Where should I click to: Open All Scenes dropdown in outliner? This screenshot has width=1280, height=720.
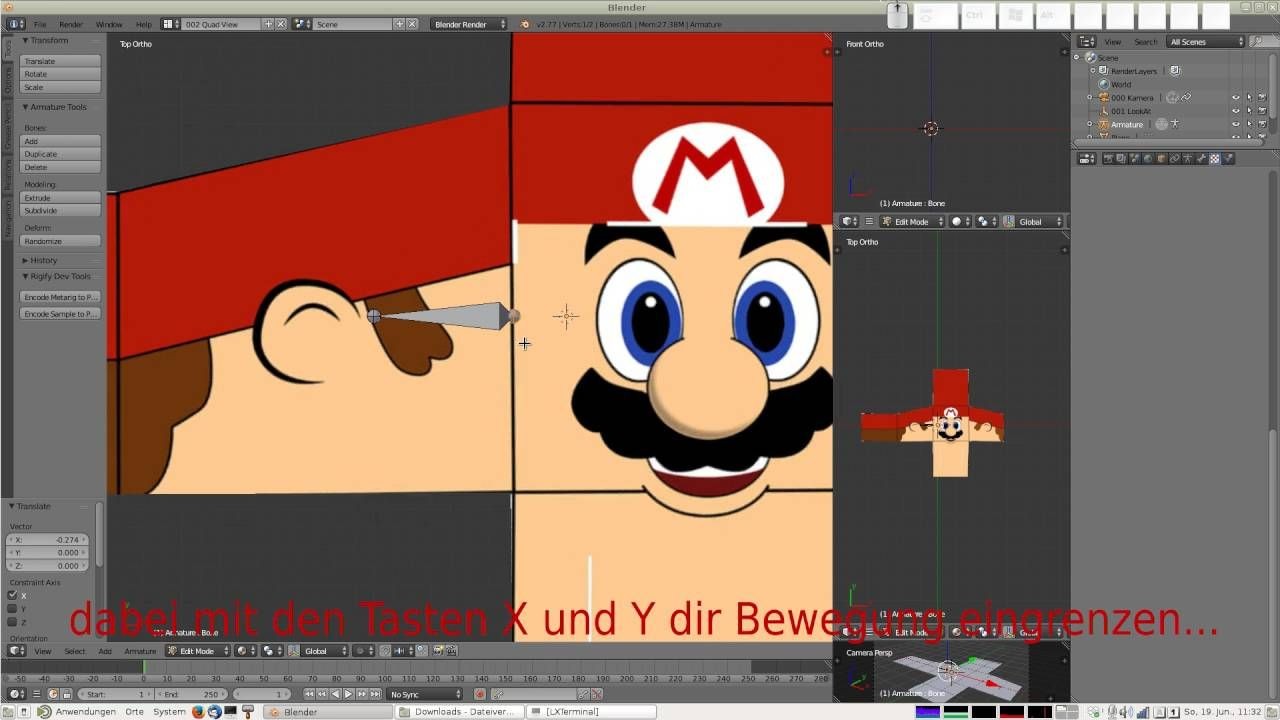pyautogui.click(x=1206, y=42)
